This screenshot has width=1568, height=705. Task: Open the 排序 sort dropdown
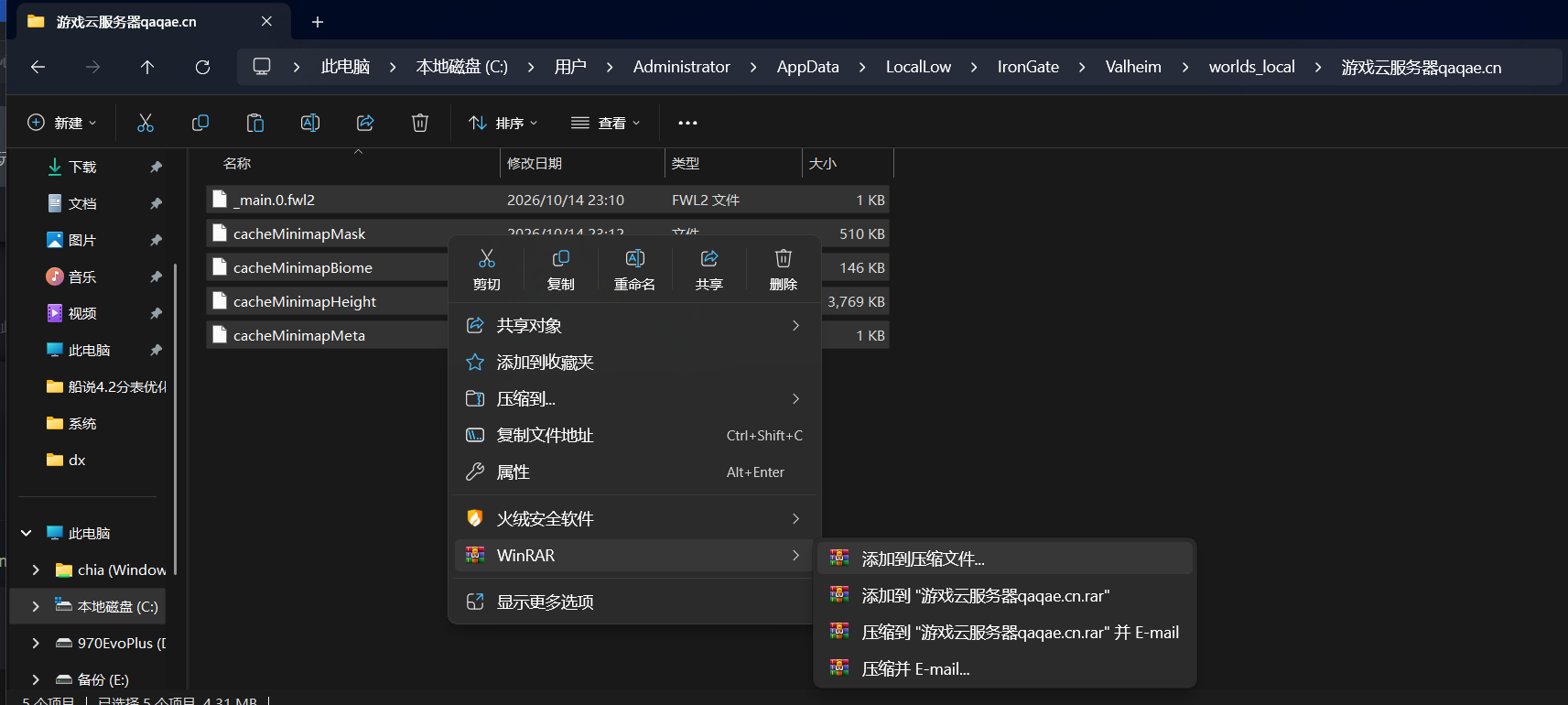click(x=503, y=123)
